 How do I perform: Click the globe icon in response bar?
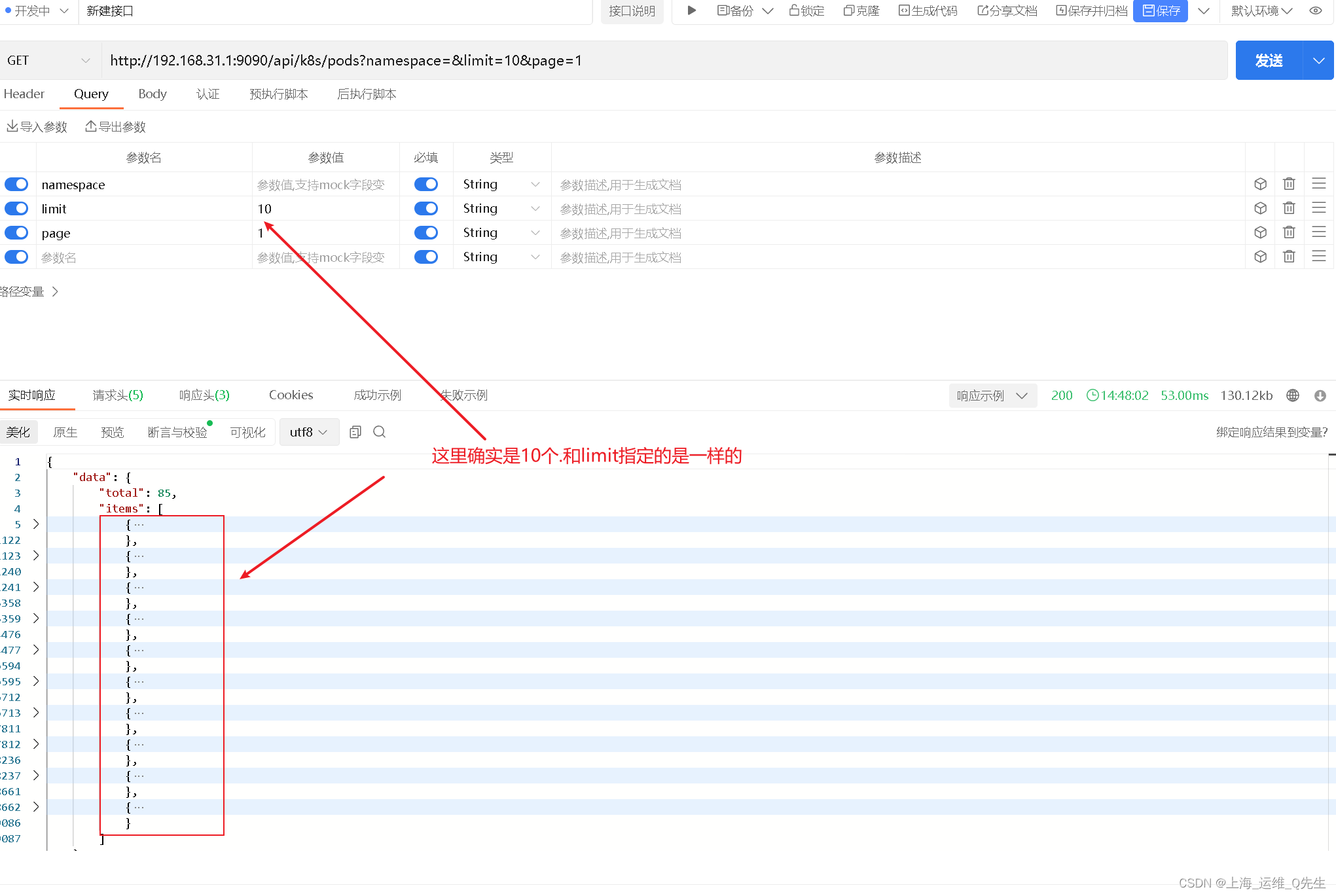coord(1293,395)
